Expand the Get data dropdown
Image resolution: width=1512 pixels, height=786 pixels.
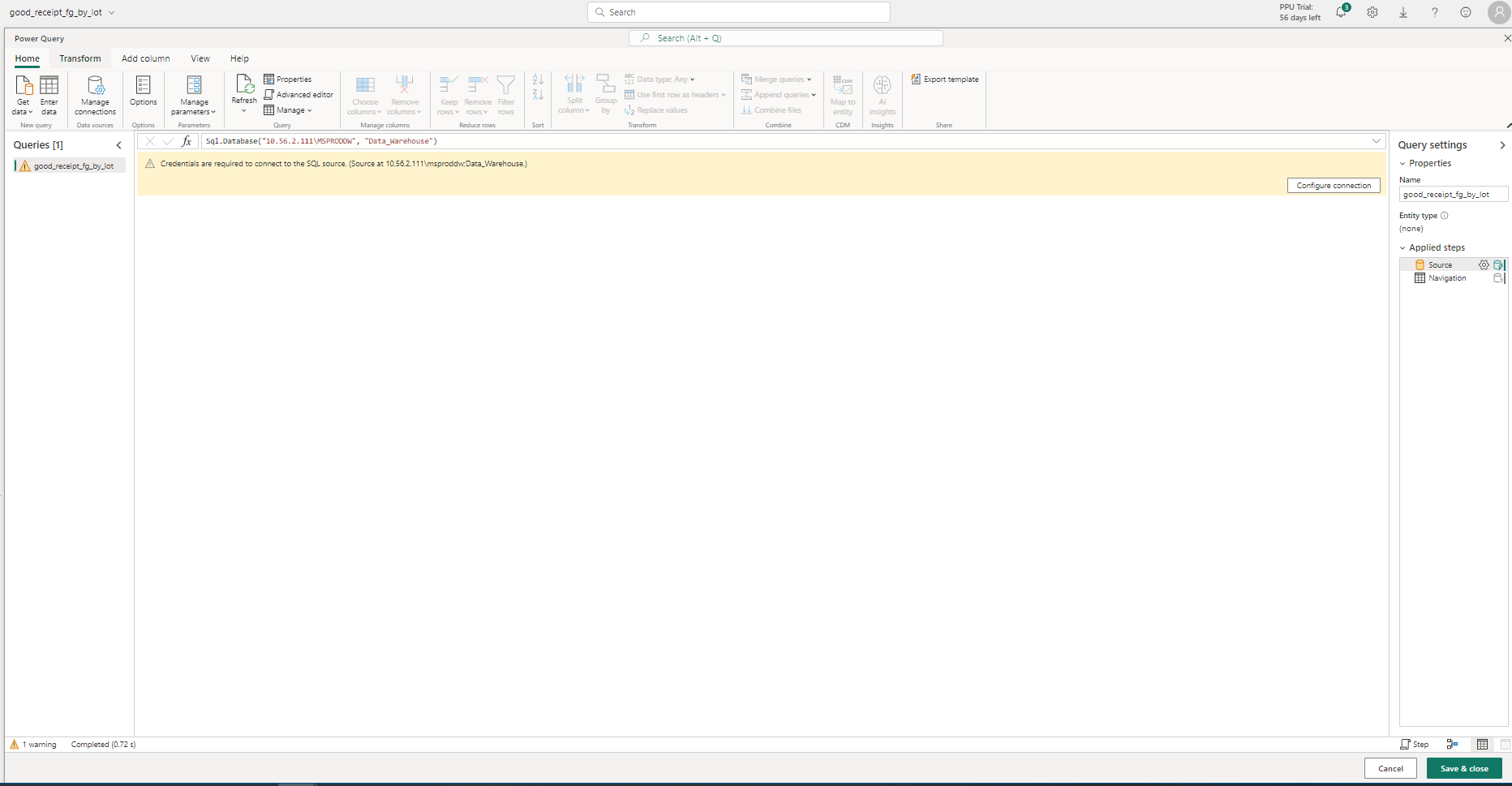pyautogui.click(x=30, y=112)
